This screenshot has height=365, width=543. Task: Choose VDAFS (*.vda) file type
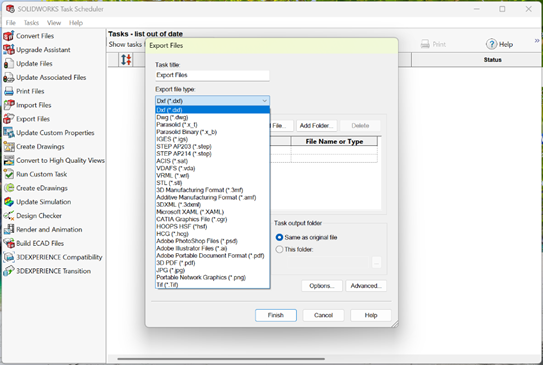tap(213, 168)
